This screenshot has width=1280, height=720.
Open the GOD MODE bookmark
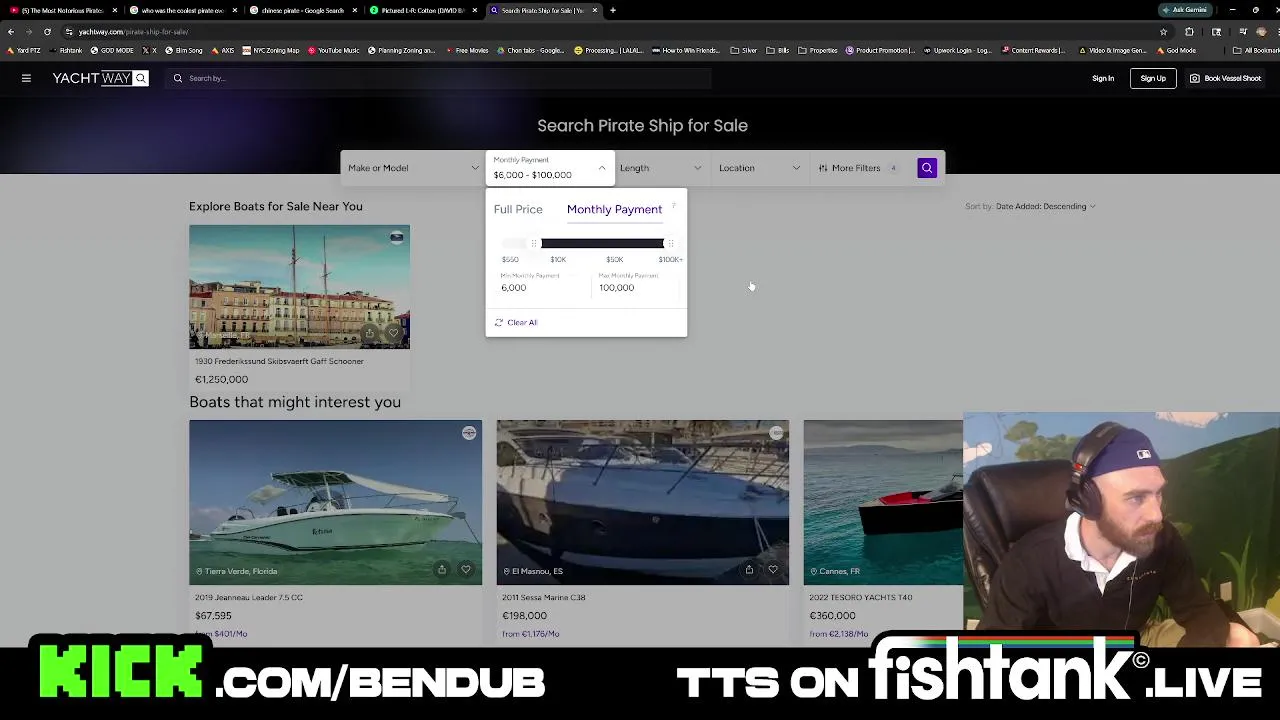112,50
